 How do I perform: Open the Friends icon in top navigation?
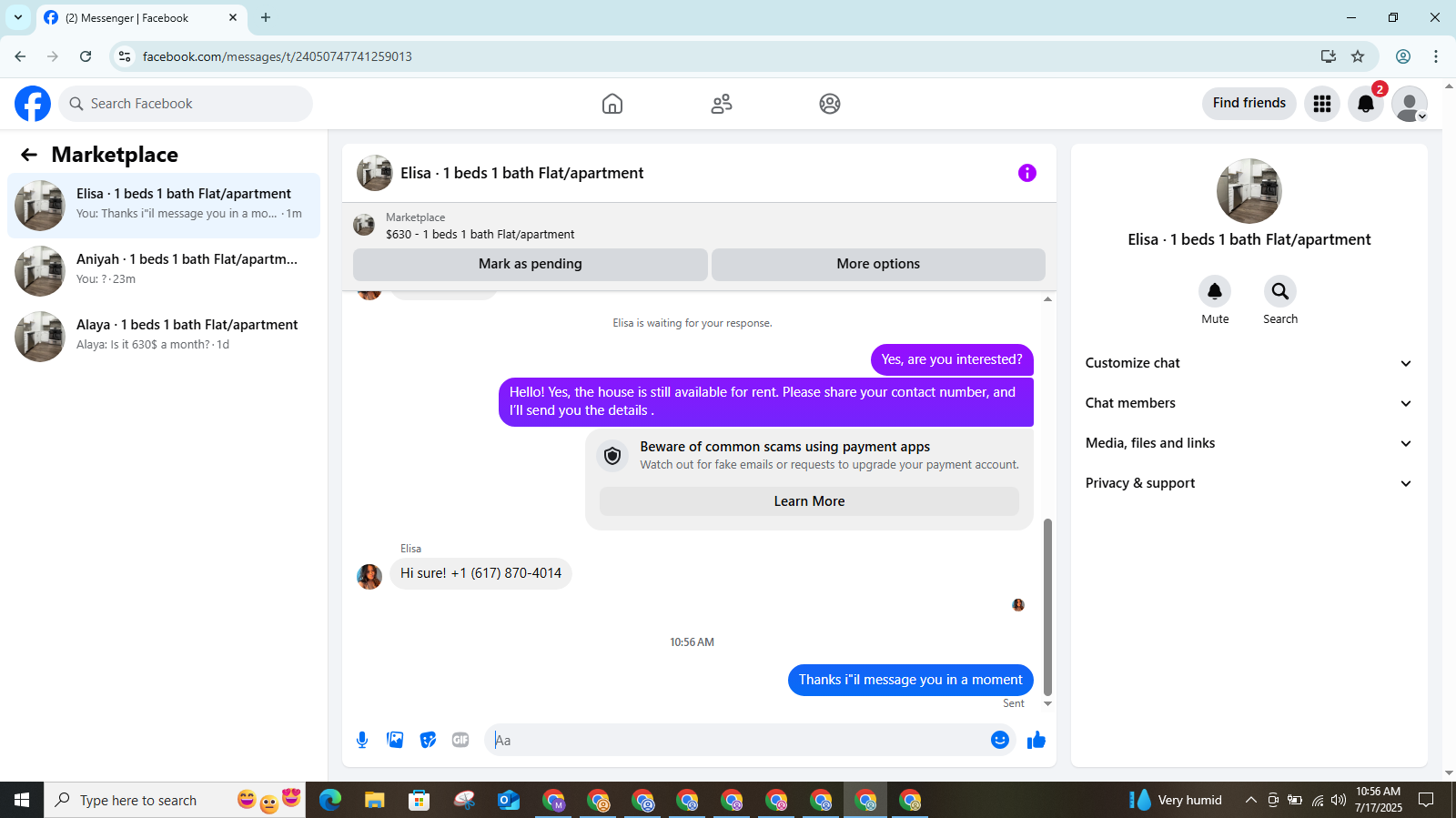coord(722,104)
